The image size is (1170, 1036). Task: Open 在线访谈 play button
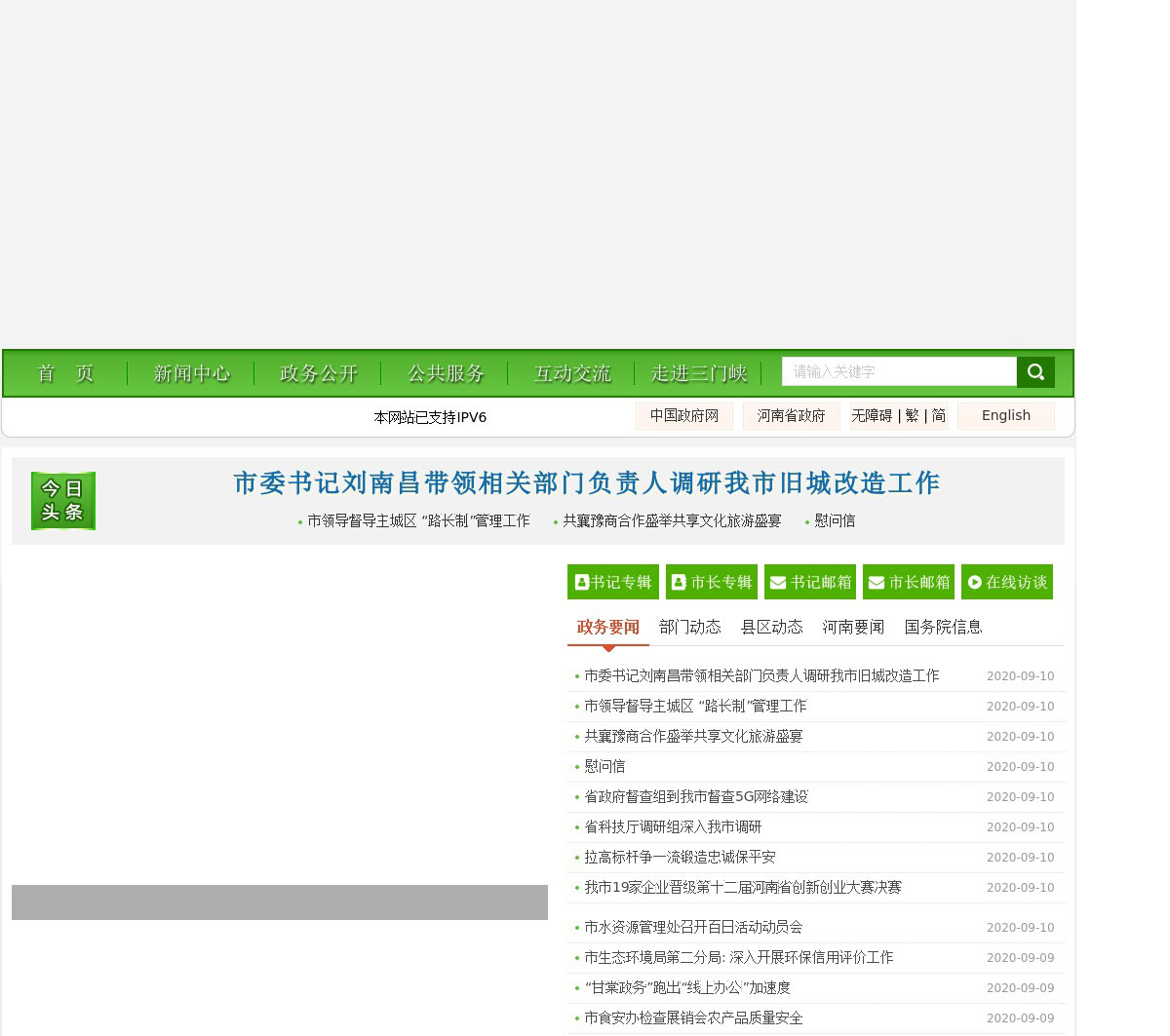point(1007,582)
